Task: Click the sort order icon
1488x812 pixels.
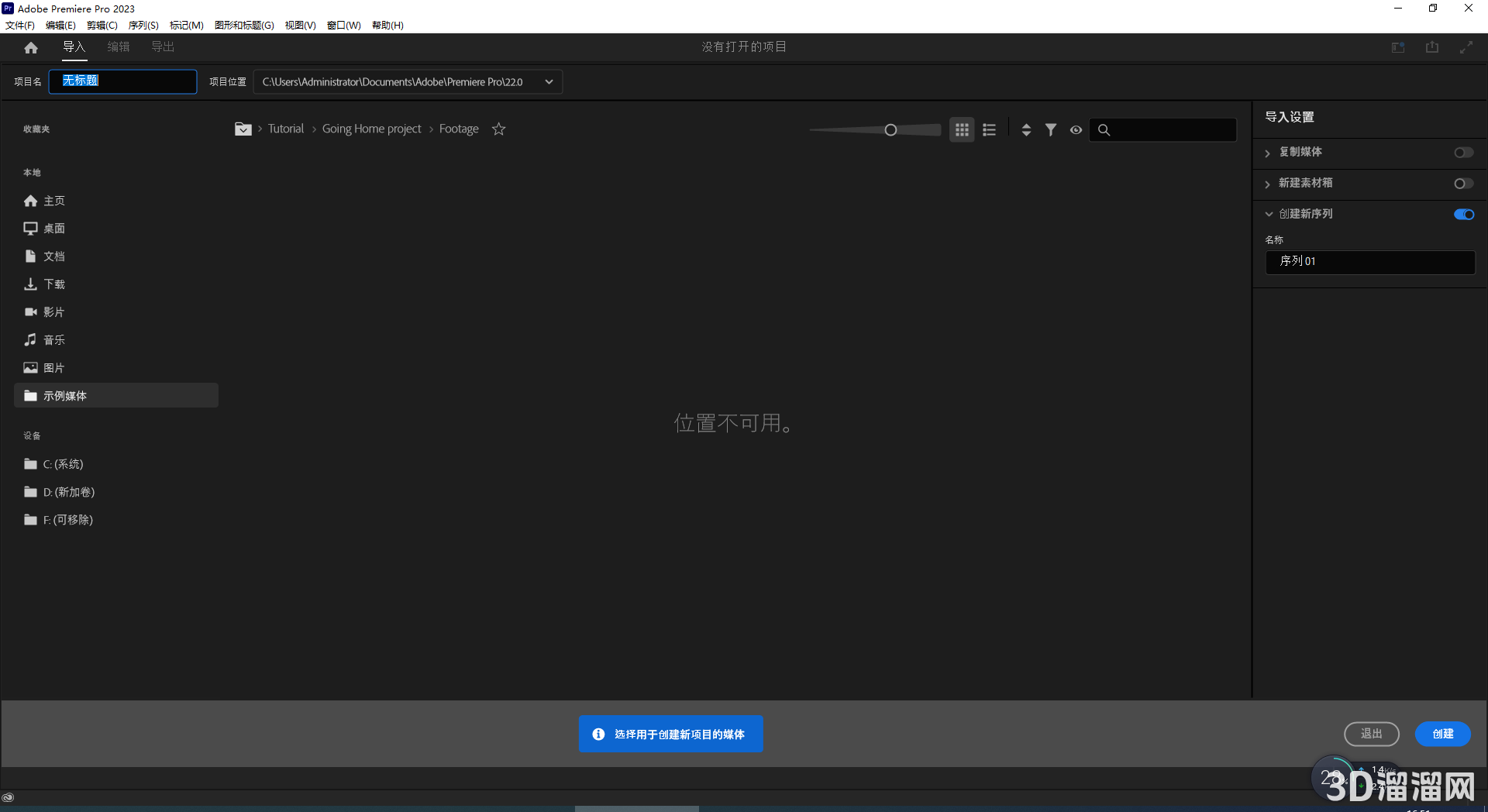Action: [x=1025, y=129]
